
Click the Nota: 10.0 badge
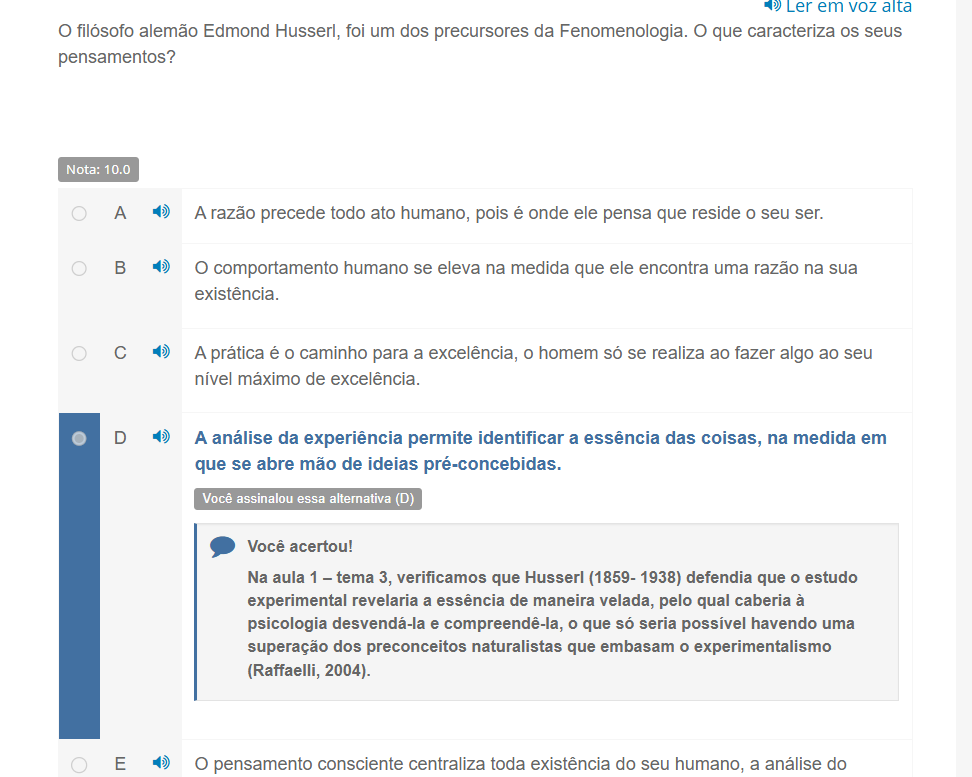click(x=99, y=169)
